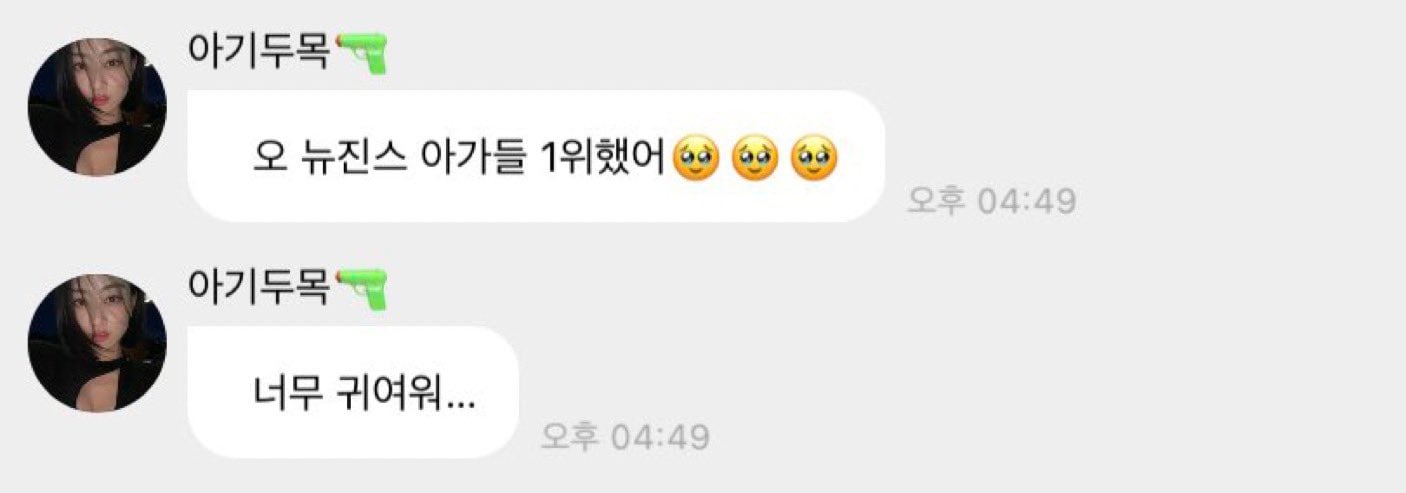The height and width of the screenshot is (493, 1406).
Task: Click the water gun emoji after the lower 아기두목 name
Action: (x=361, y=288)
